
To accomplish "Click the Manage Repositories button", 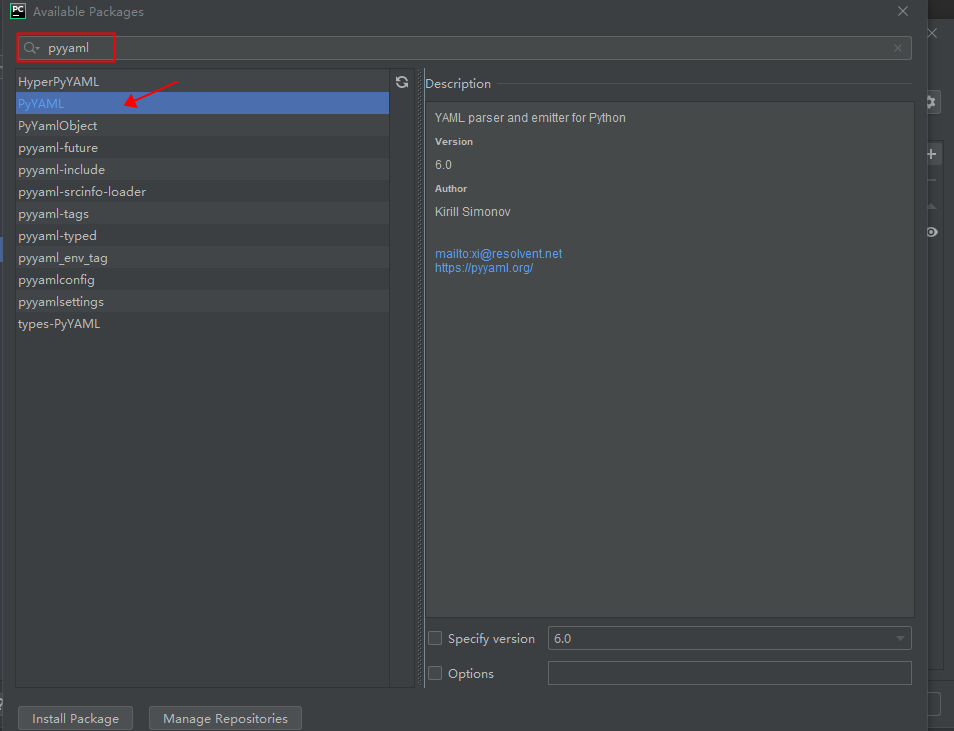I will [225, 718].
